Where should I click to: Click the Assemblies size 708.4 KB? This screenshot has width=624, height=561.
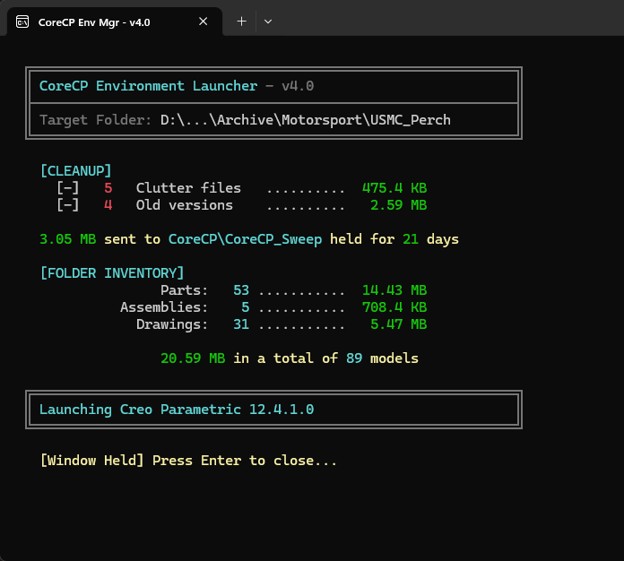tap(394, 307)
